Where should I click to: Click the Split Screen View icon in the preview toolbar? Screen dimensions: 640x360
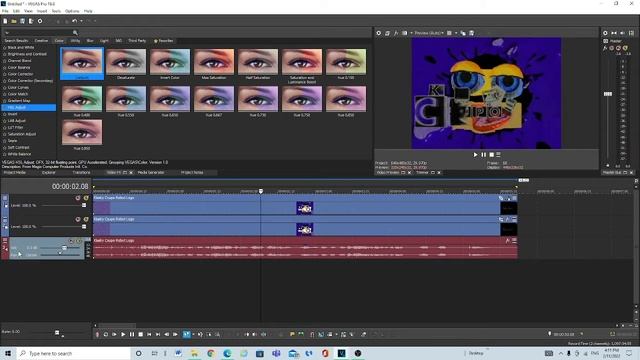click(x=404, y=33)
